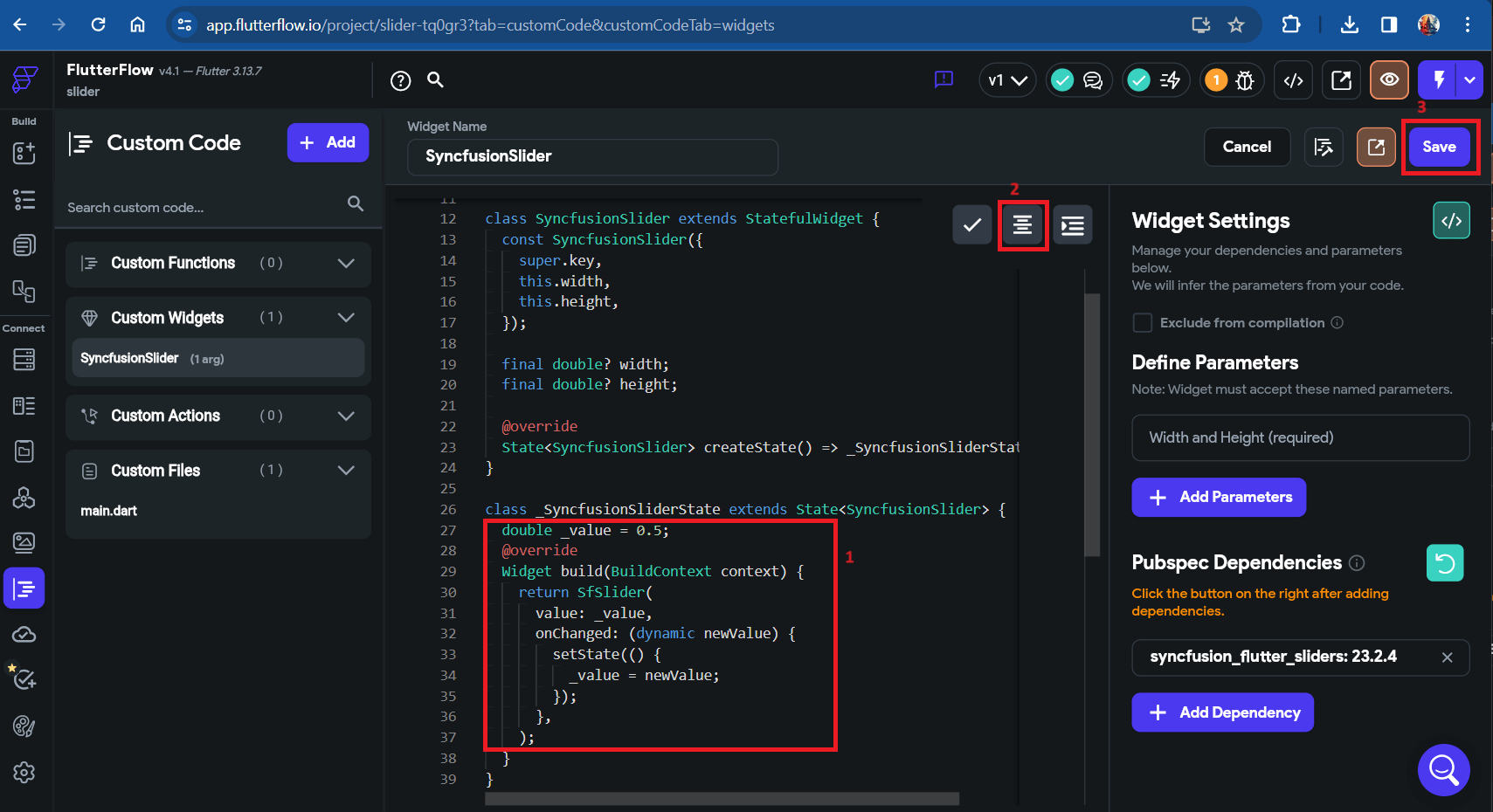This screenshot has width=1493, height=812.
Task: Open the Settings gear icon in sidebar
Action: 24,773
